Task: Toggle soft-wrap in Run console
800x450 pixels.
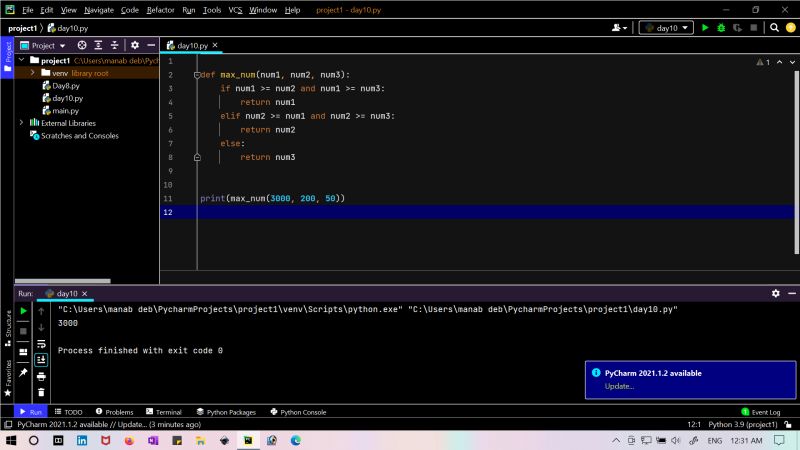Action: click(41, 344)
